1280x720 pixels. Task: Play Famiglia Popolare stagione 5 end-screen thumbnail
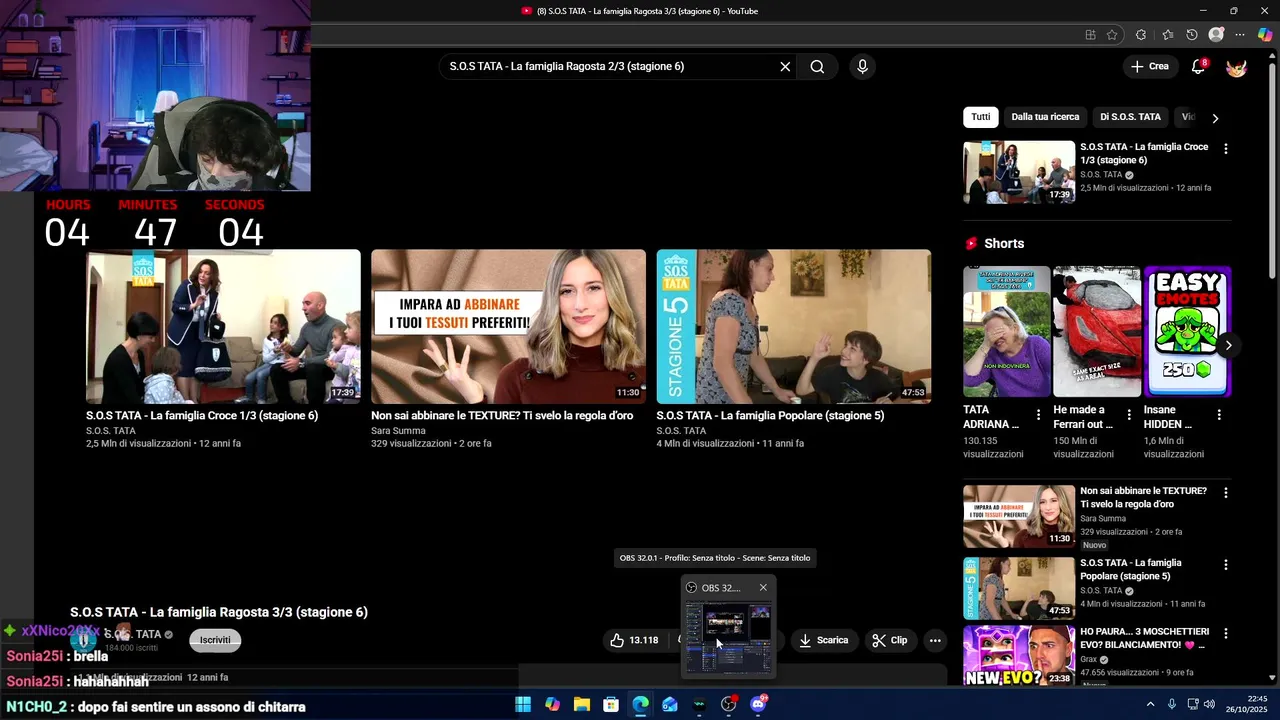click(793, 326)
